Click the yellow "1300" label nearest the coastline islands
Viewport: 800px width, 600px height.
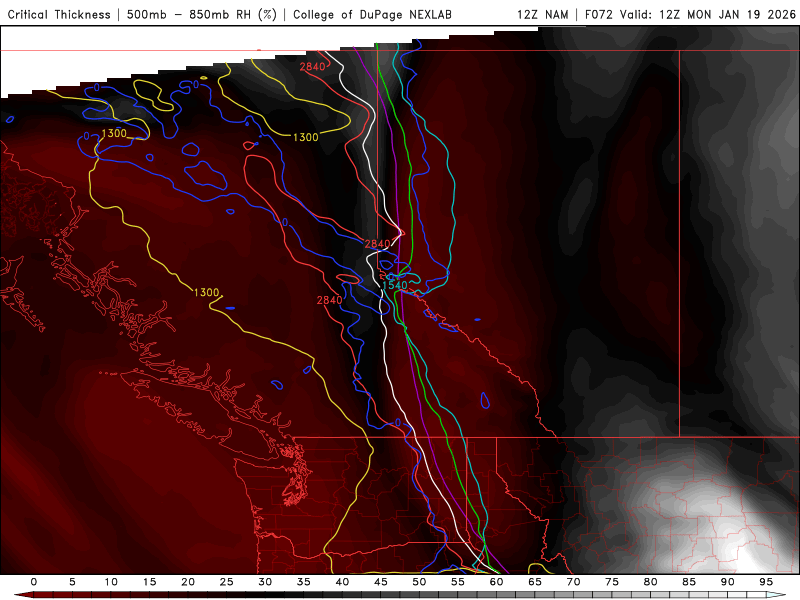[x=207, y=292]
